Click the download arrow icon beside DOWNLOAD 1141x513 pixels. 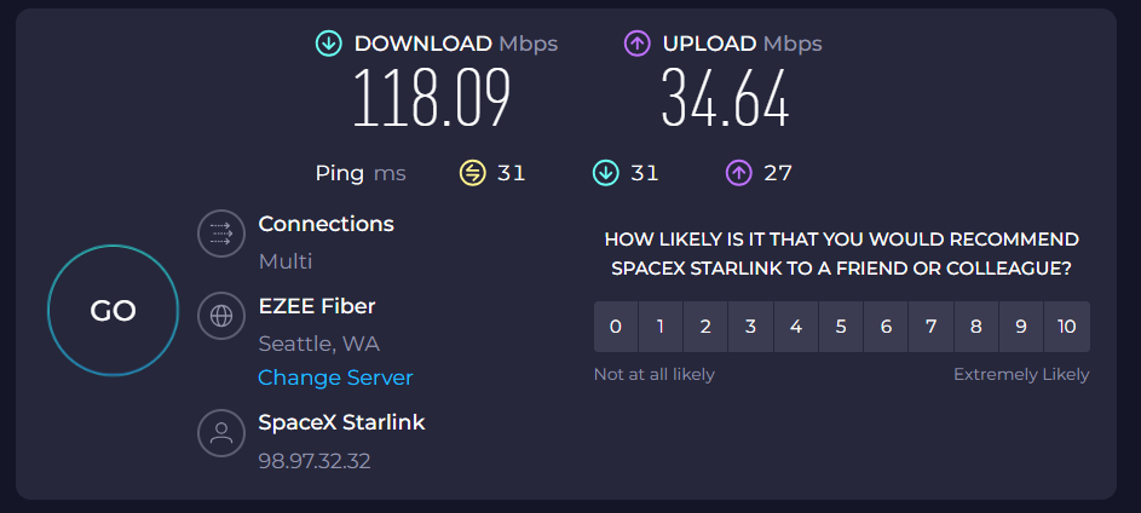329,44
